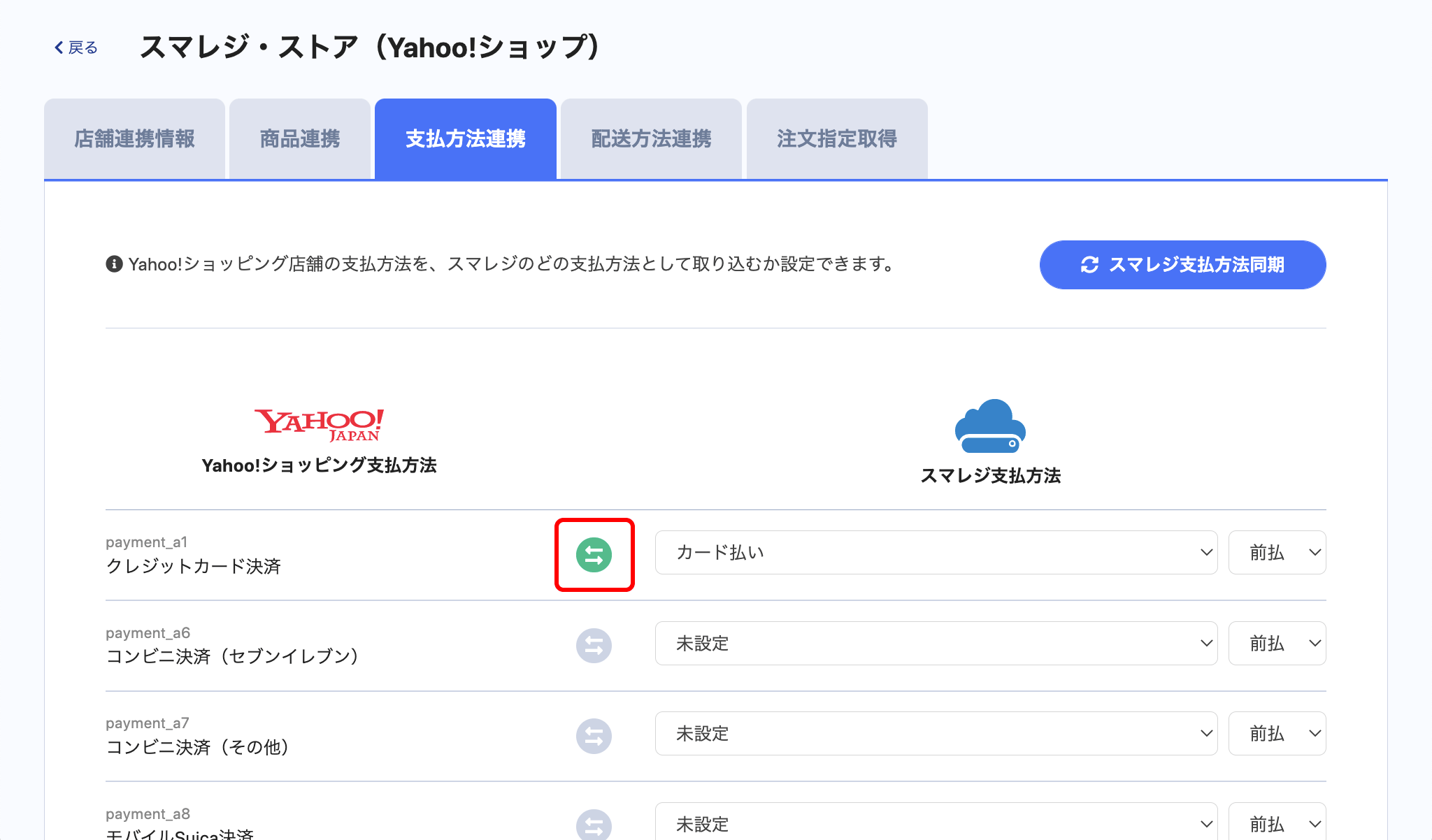Open the 注文指定取得 tab

837,139
